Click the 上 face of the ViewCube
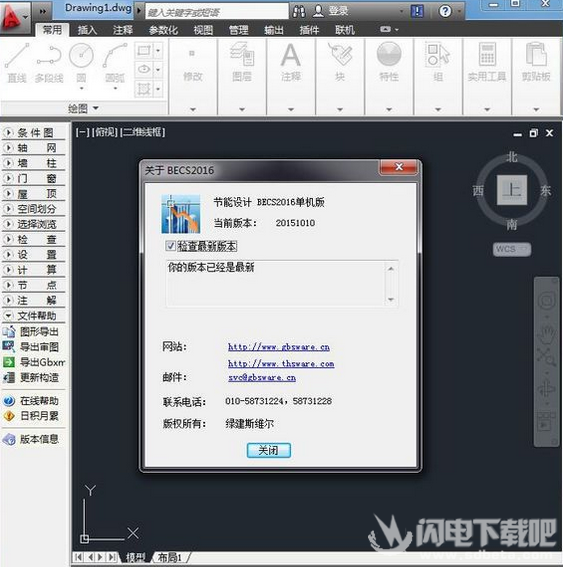 point(512,189)
